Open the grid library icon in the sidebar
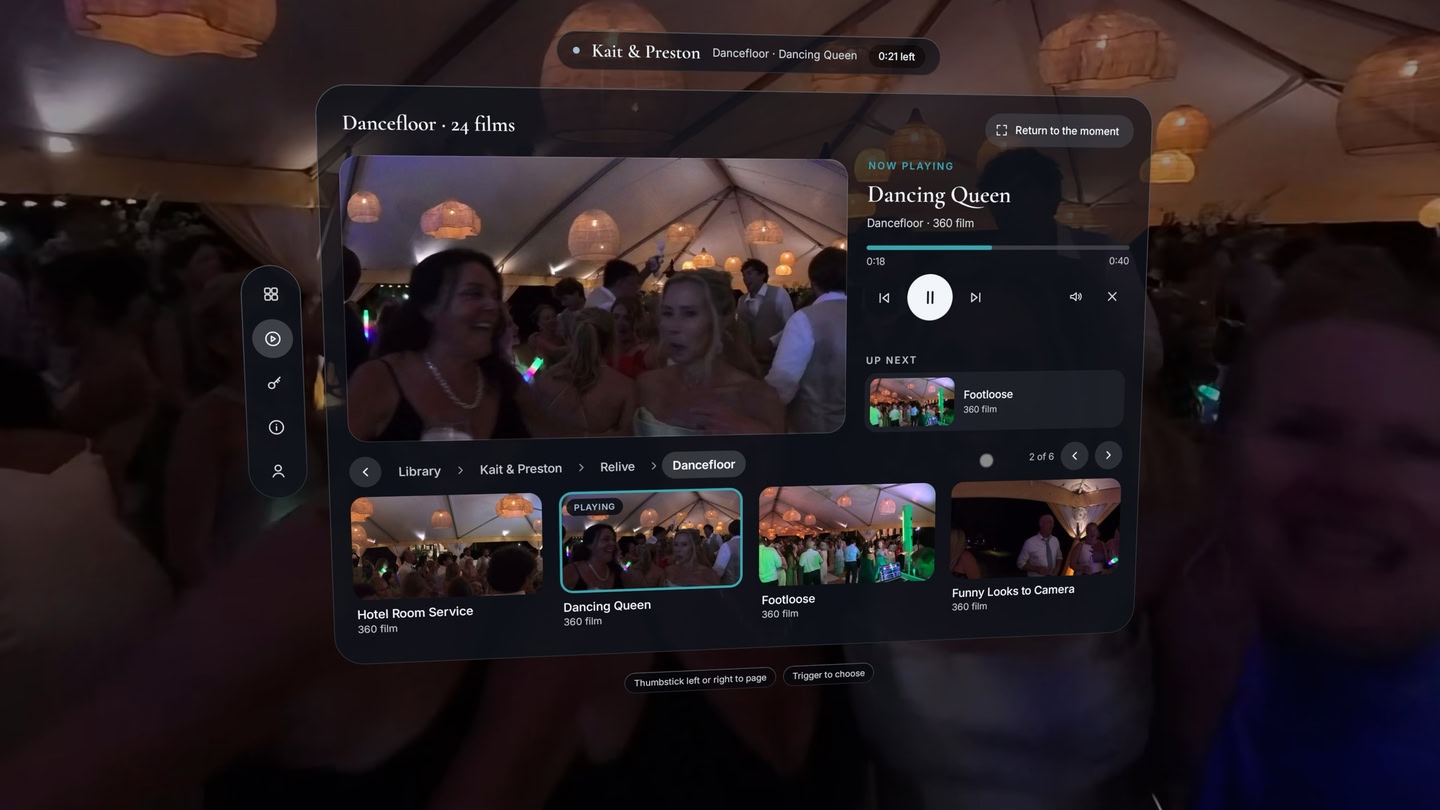The image size is (1440, 810). (271, 294)
